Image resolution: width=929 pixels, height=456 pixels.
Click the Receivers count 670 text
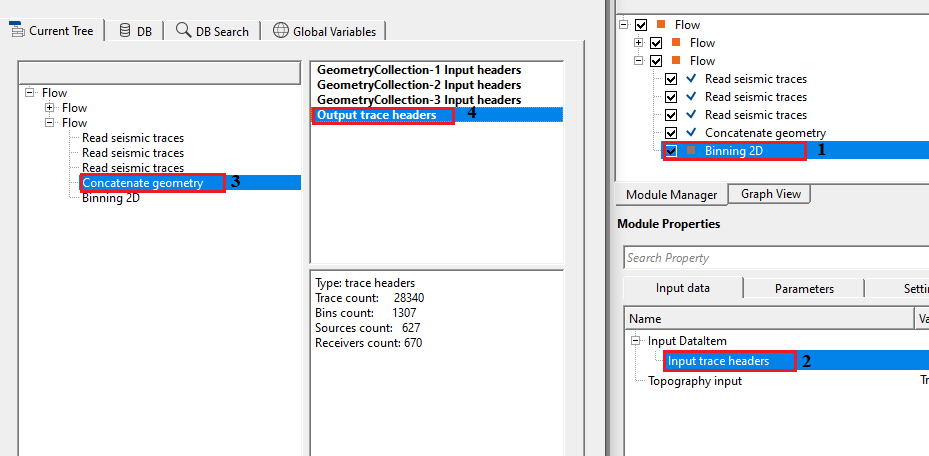pos(369,342)
